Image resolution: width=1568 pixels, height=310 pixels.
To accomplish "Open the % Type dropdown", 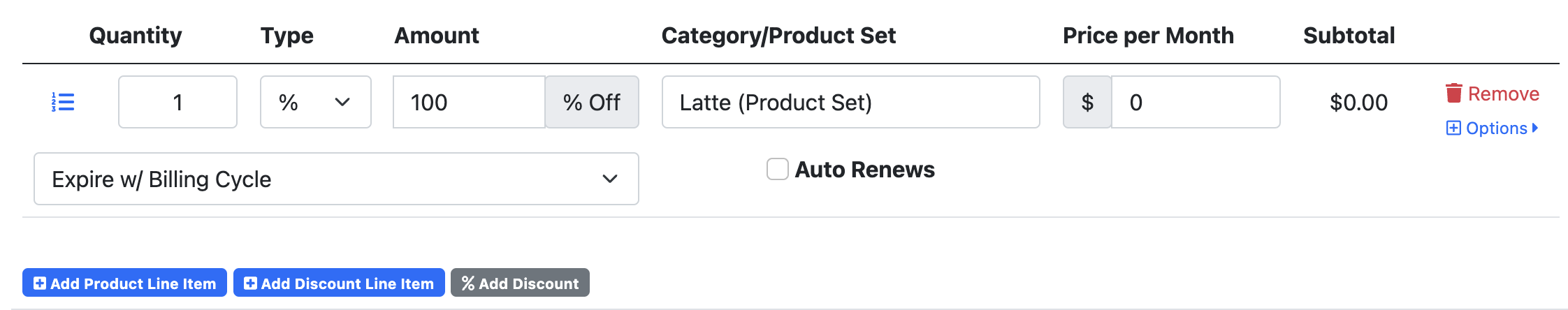I will [316, 102].
